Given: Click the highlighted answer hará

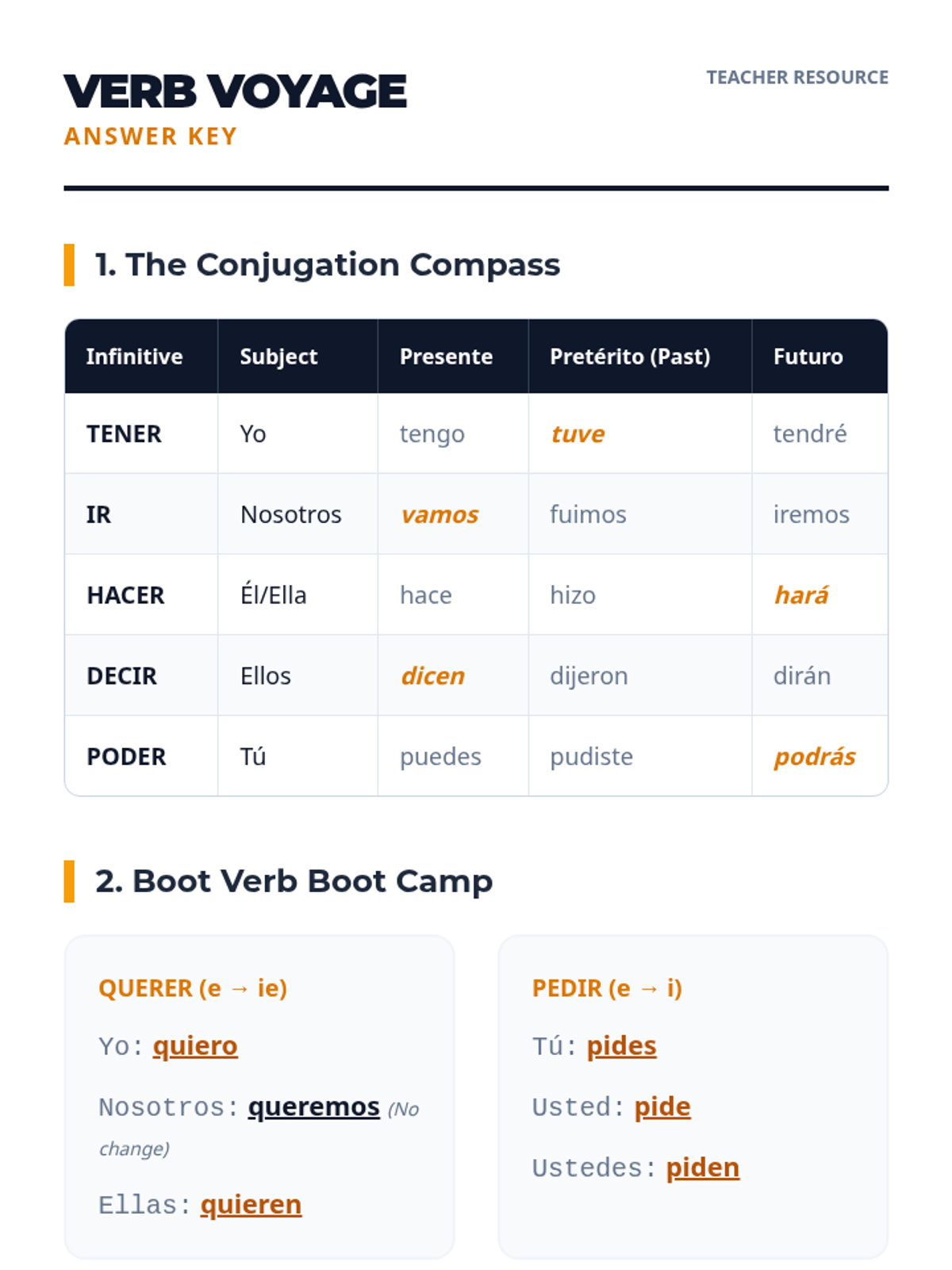Looking at the screenshot, I should click(x=801, y=595).
